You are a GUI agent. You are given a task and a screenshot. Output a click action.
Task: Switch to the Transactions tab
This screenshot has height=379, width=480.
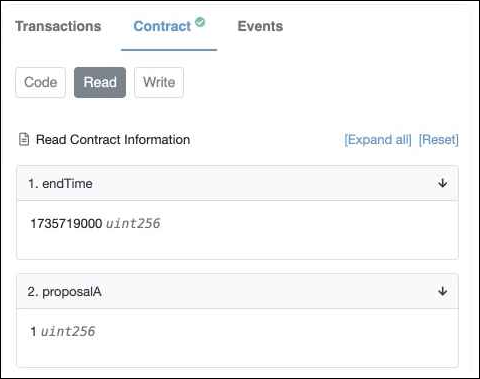(x=58, y=26)
